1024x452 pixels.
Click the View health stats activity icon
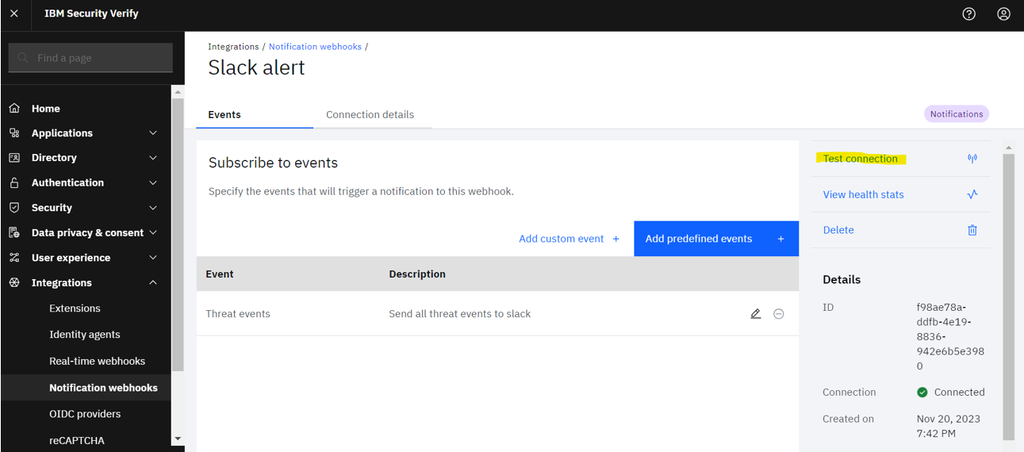click(x=972, y=194)
